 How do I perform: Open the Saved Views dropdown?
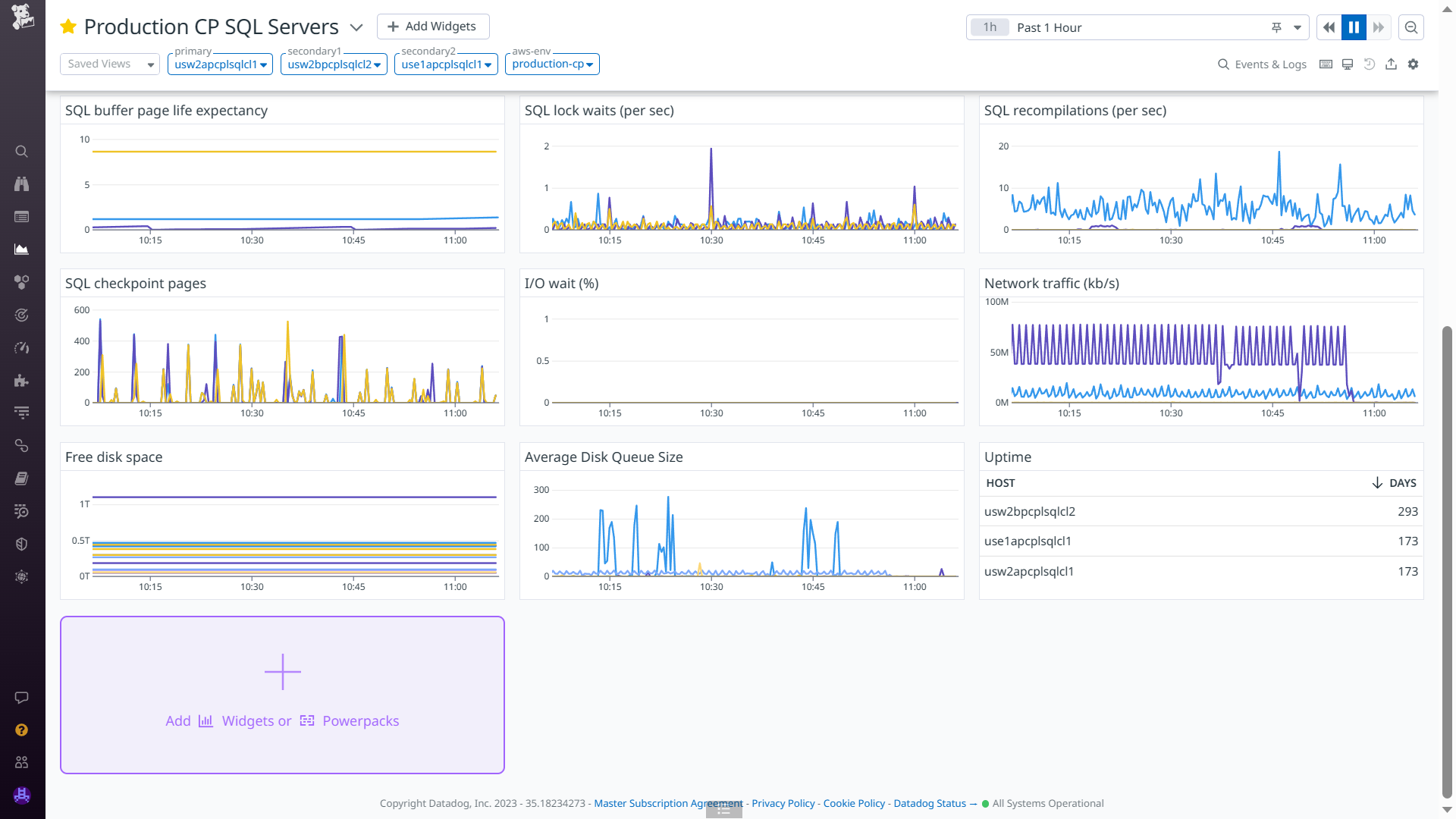pyautogui.click(x=110, y=64)
